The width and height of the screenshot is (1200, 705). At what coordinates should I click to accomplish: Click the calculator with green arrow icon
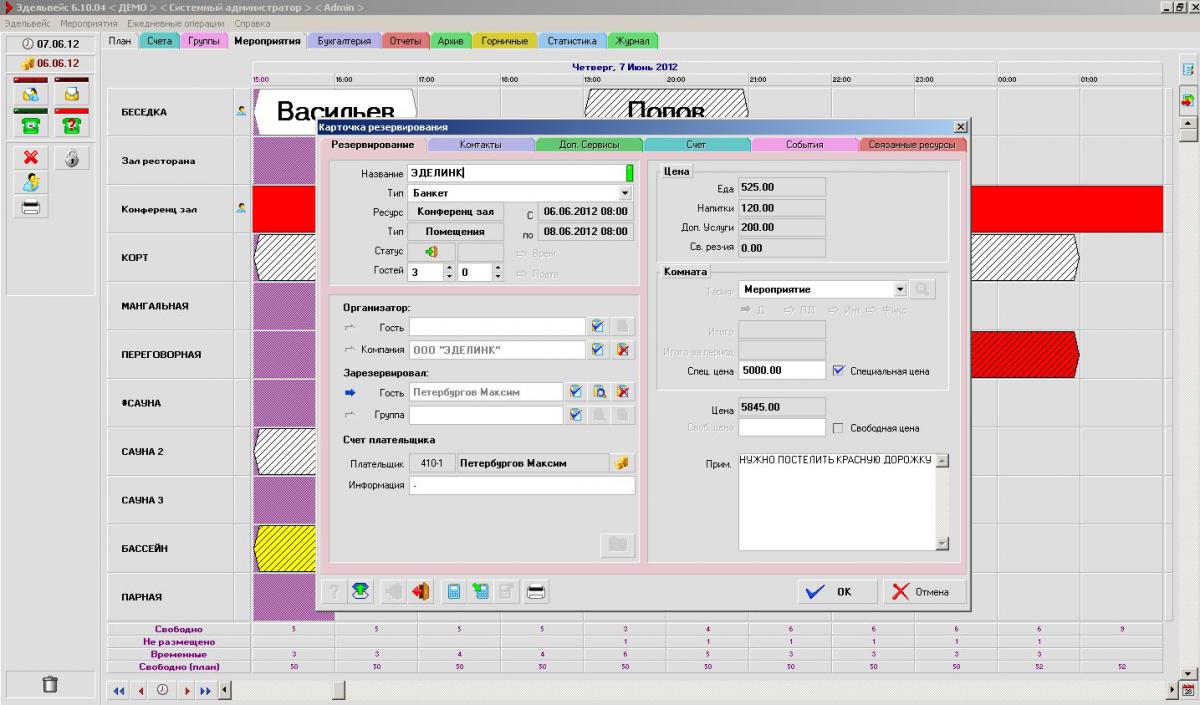(x=481, y=591)
